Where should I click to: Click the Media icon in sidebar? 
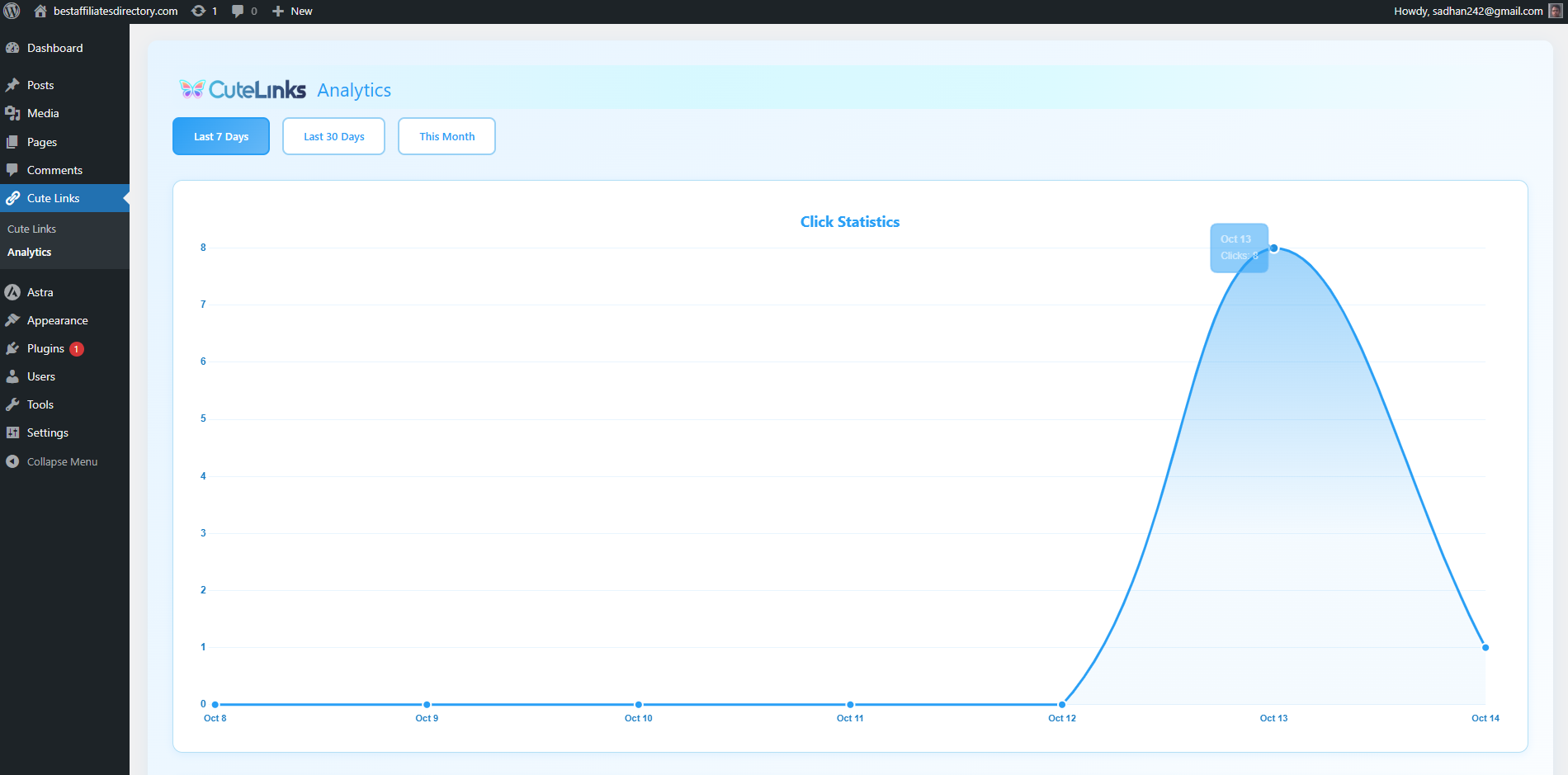pyautogui.click(x=12, y=113)
